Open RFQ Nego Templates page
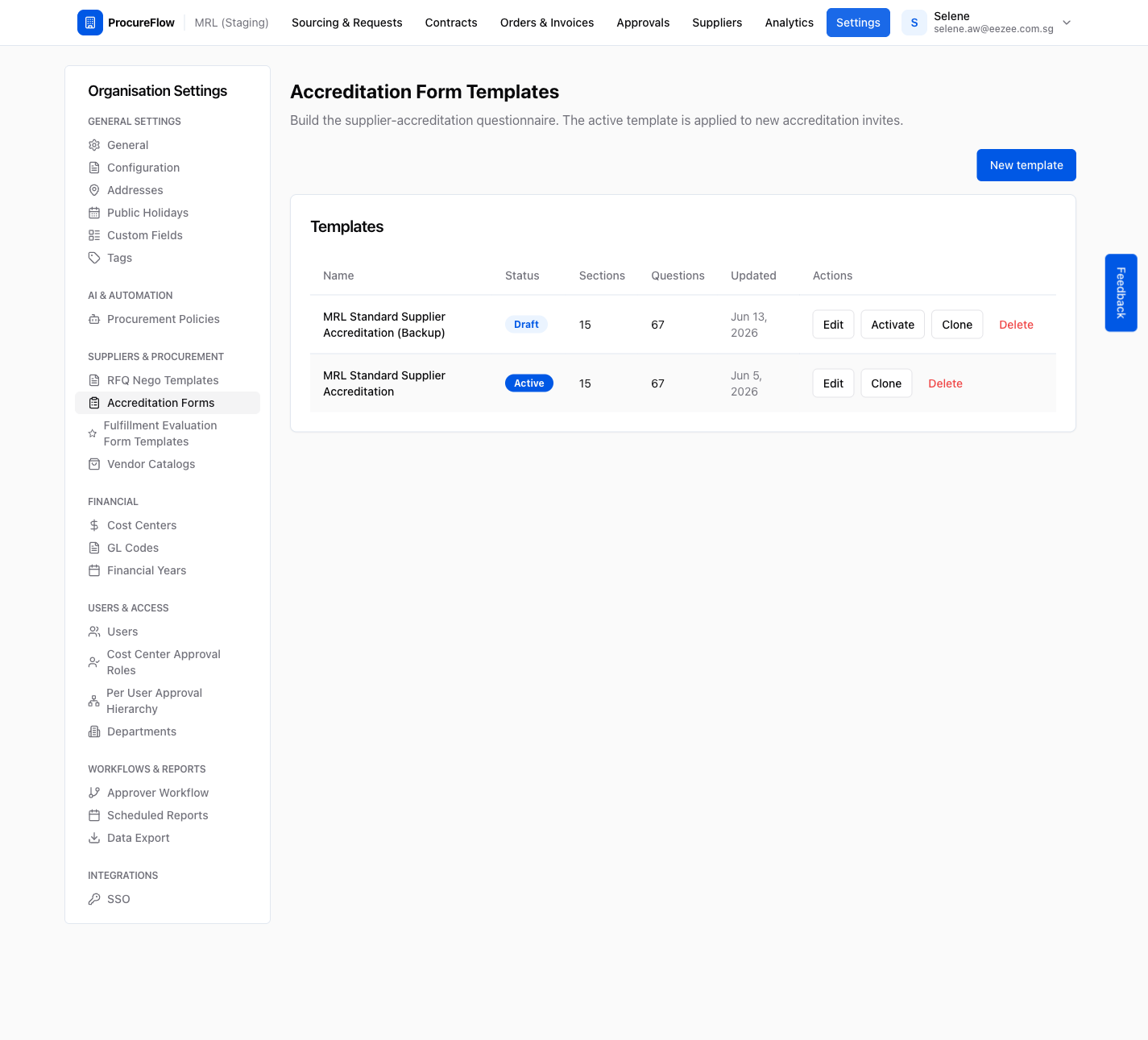The image size is (1148, 1040). pos(168,380)
